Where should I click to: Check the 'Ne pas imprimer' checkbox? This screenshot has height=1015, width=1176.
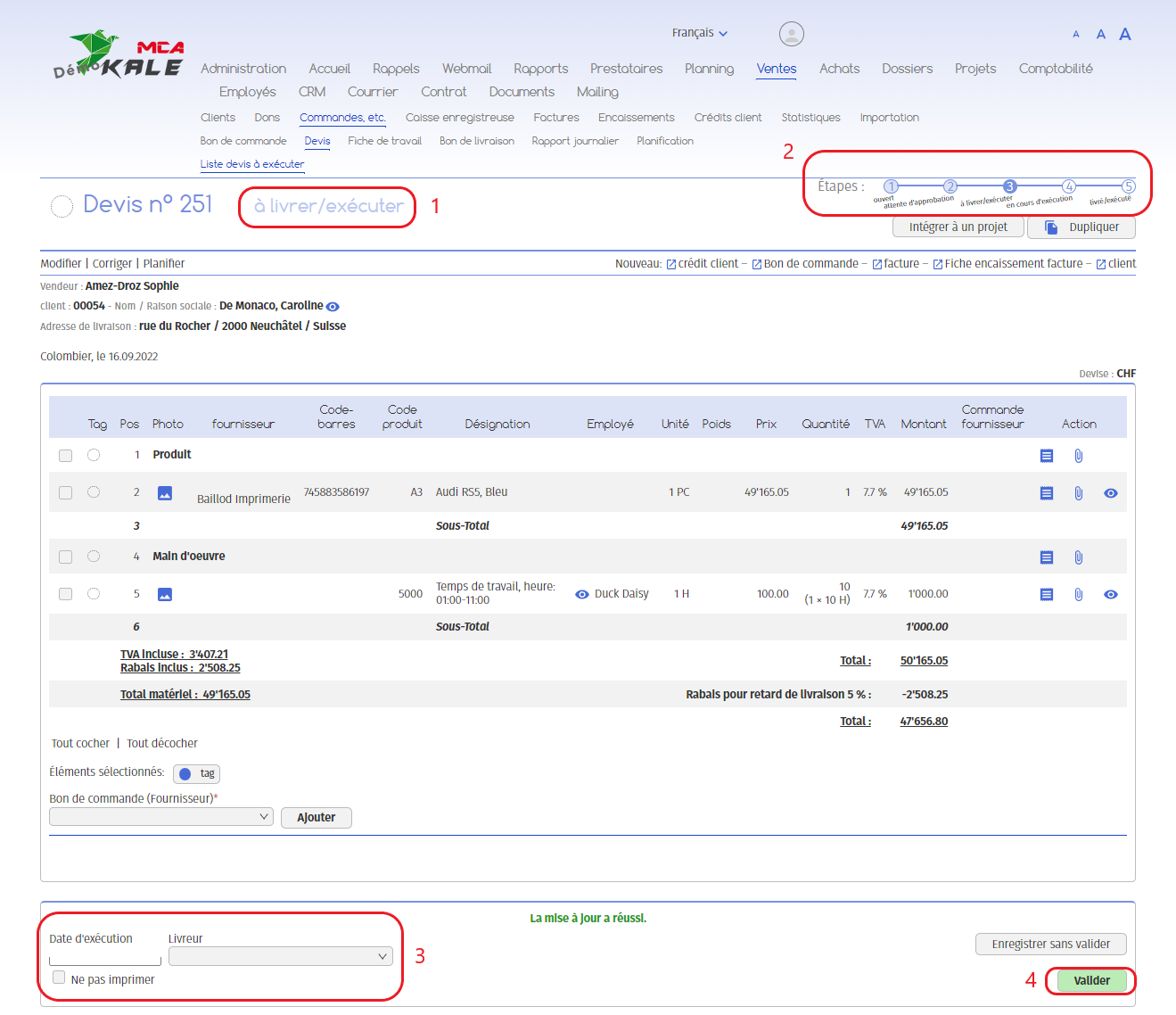(59, 978)
